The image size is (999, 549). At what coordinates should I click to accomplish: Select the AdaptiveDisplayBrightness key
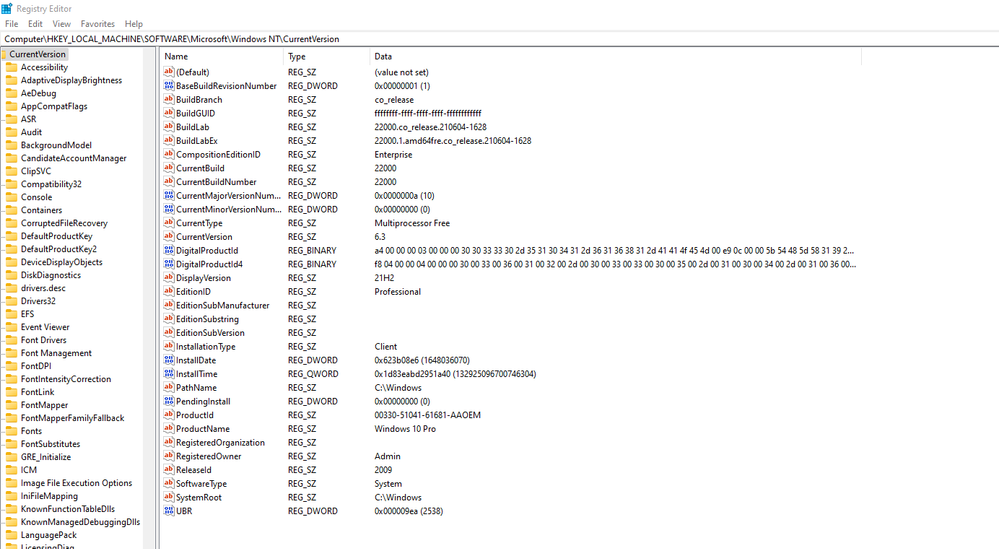pos(71,80)
